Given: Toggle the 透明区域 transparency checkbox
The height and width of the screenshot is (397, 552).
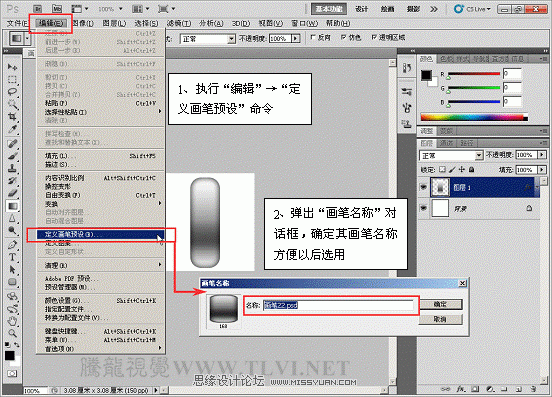Looking at the screenshot, I should coord(374,37).
